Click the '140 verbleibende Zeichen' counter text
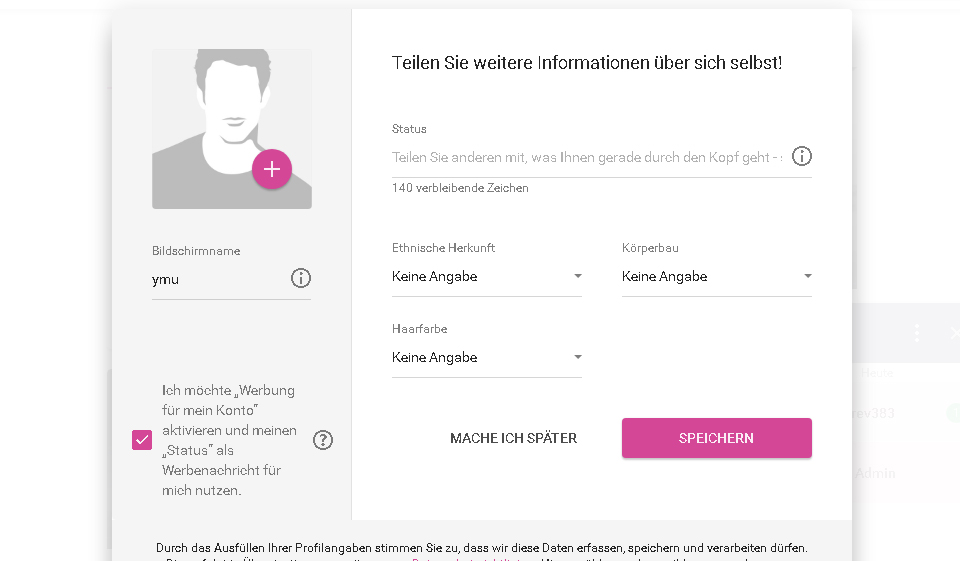 (x=460, y=188)
